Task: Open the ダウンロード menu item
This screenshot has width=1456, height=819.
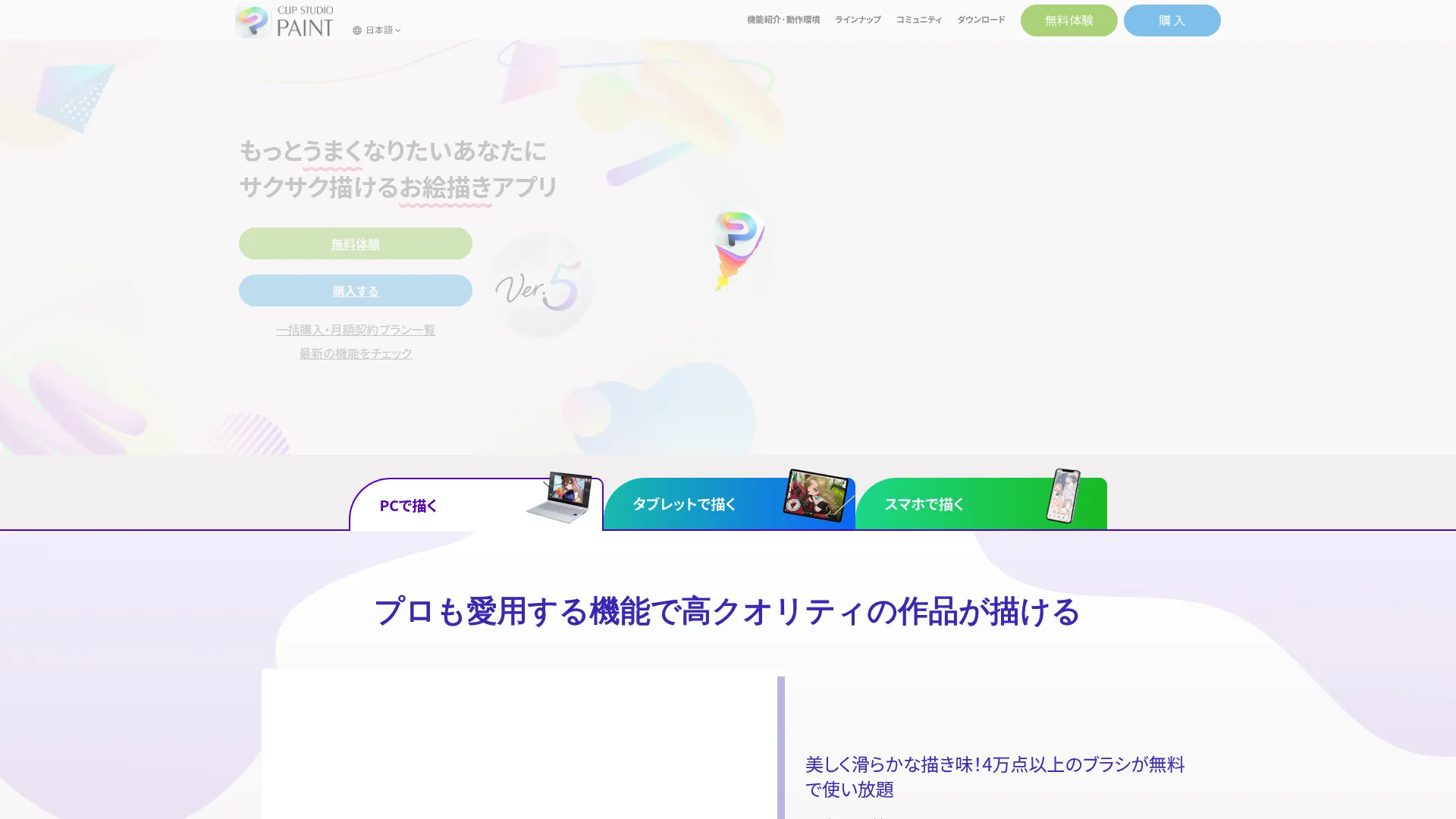Action: [x=981, y=20]
